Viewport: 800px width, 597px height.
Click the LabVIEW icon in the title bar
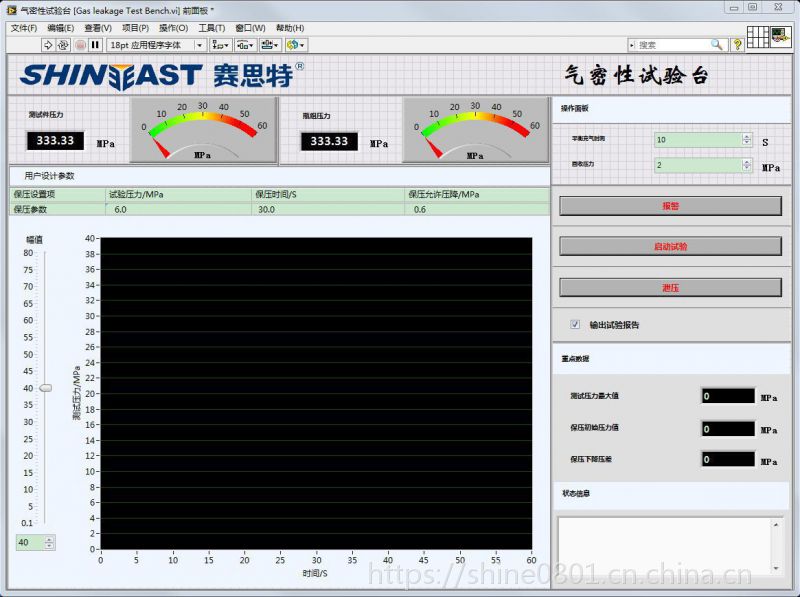click(x=11, y=10)
